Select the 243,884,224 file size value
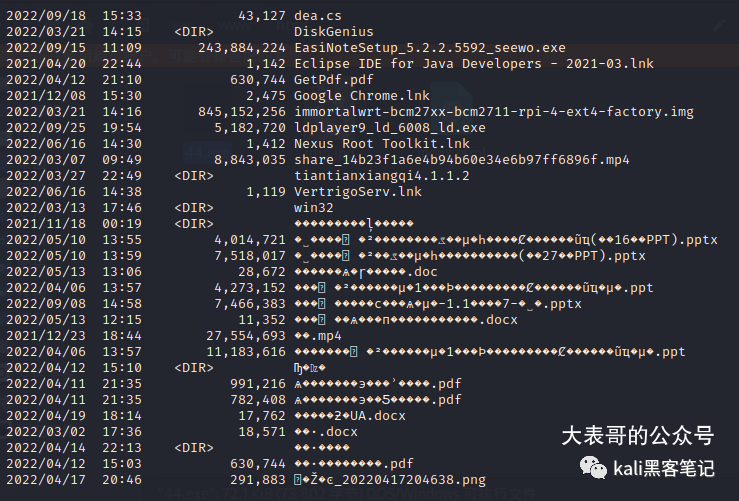739x501 pixels. coord(242,48)
